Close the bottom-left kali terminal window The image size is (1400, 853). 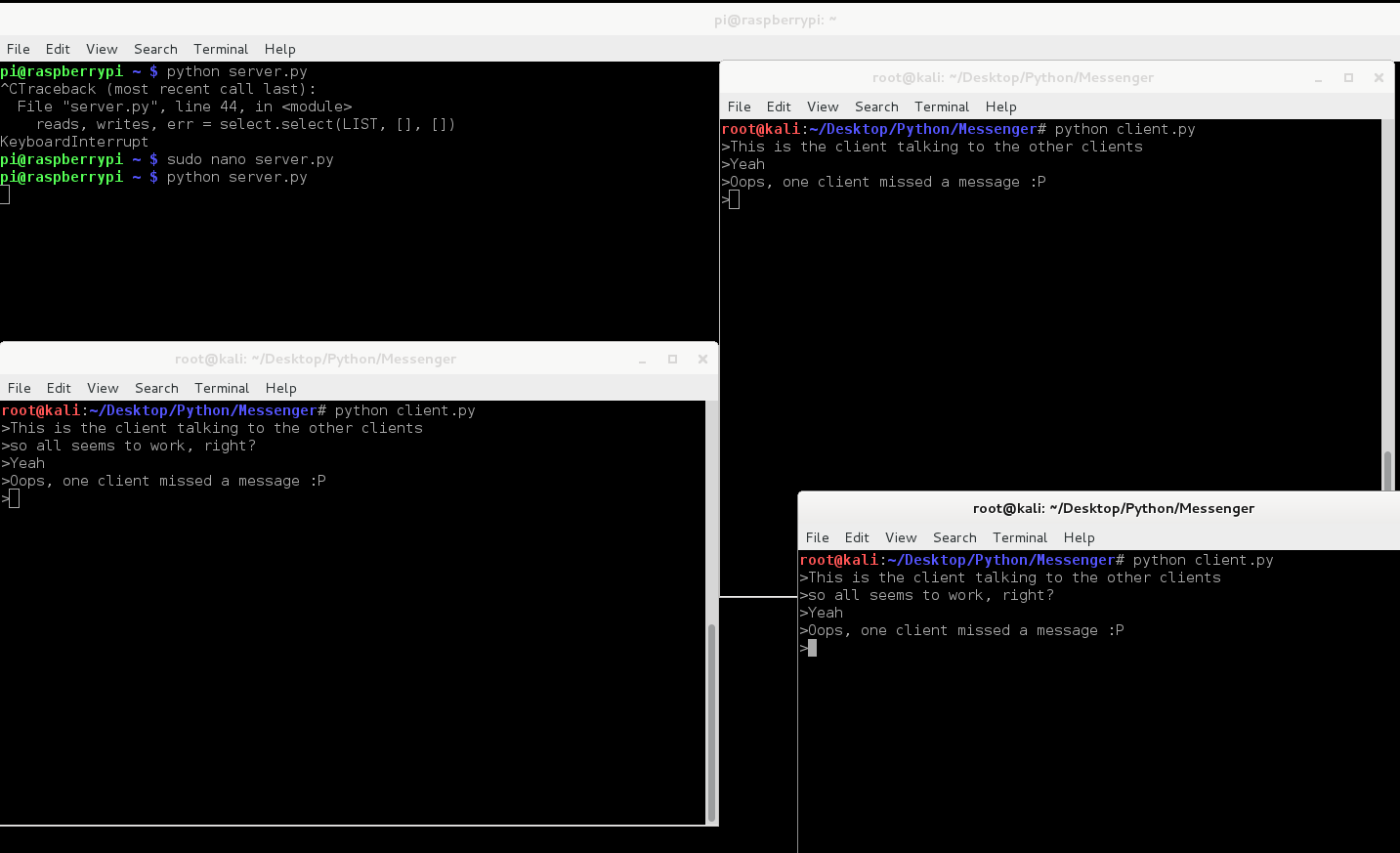coord(702,360)
